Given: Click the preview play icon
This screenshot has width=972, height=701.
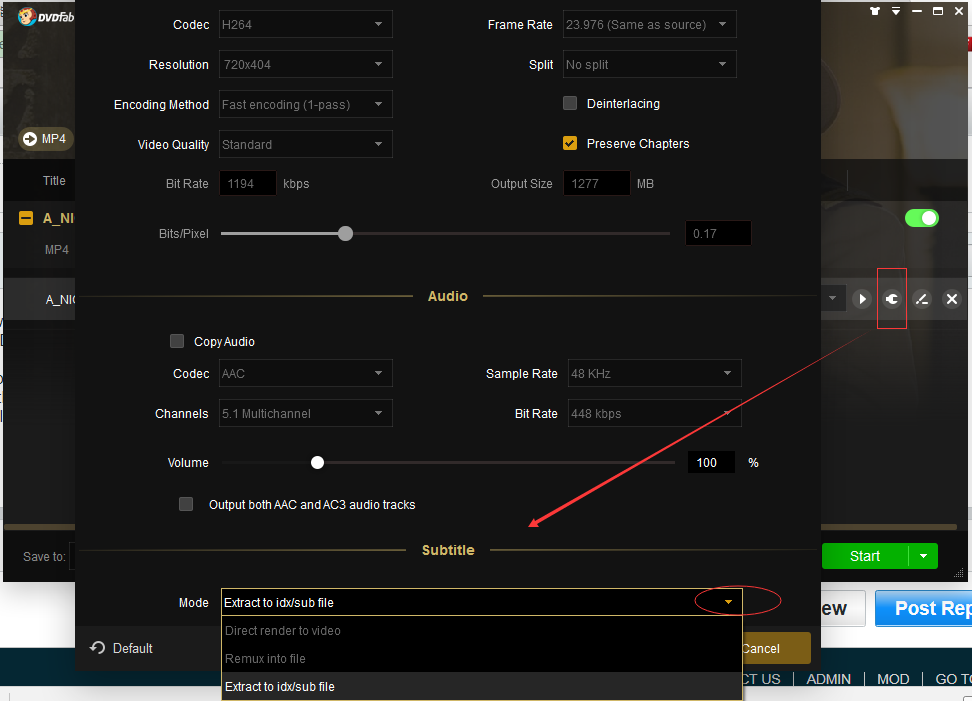Looking at the screenshot, I should point(861,299).
